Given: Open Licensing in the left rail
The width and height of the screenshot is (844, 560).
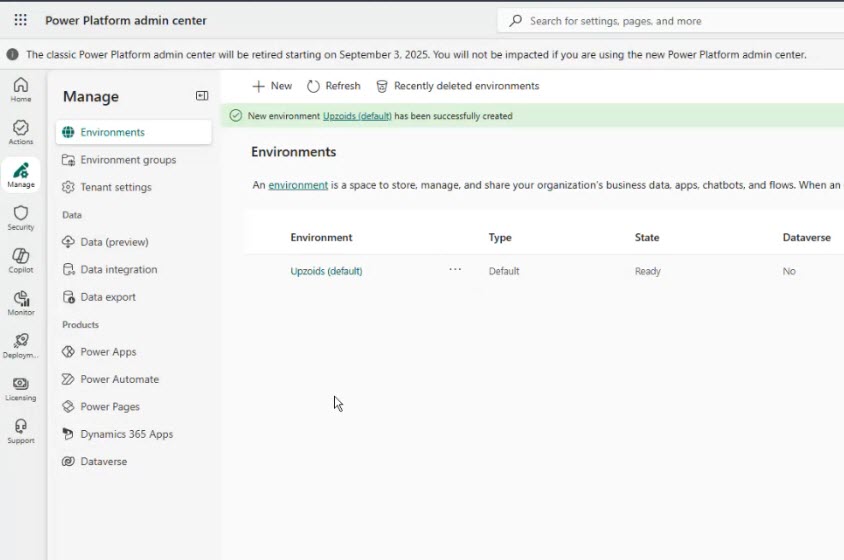Looking at the screenshot, I should (x=21, y=389).
